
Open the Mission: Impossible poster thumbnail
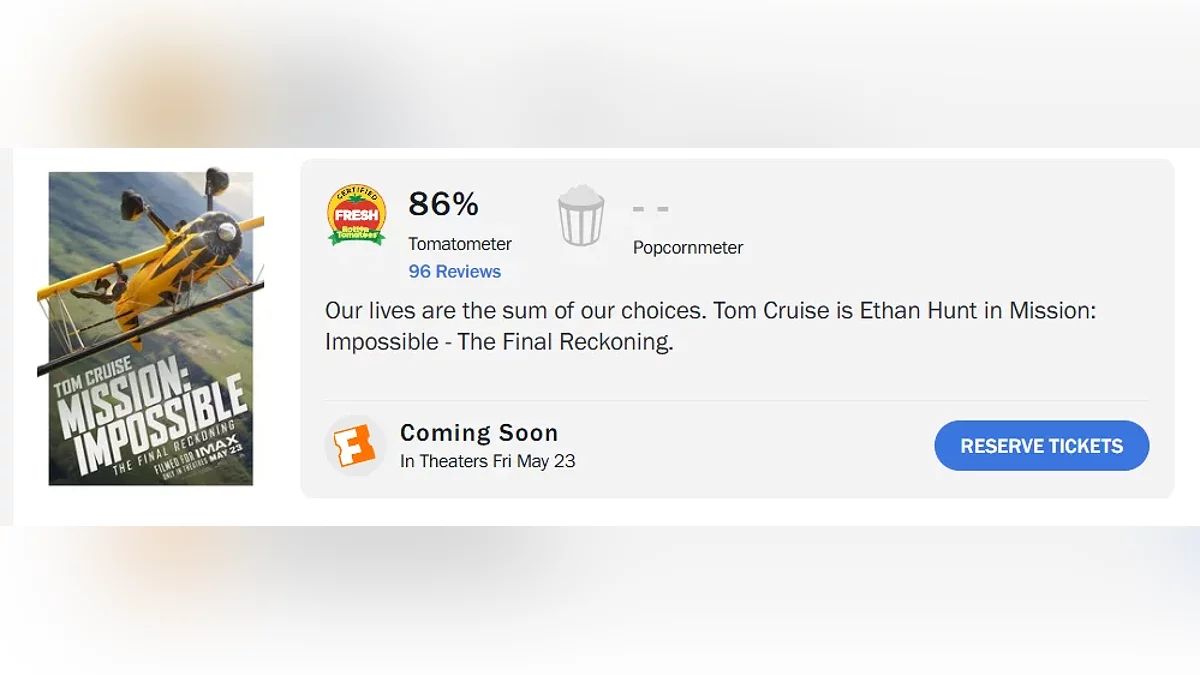click(x=151, y=328)
